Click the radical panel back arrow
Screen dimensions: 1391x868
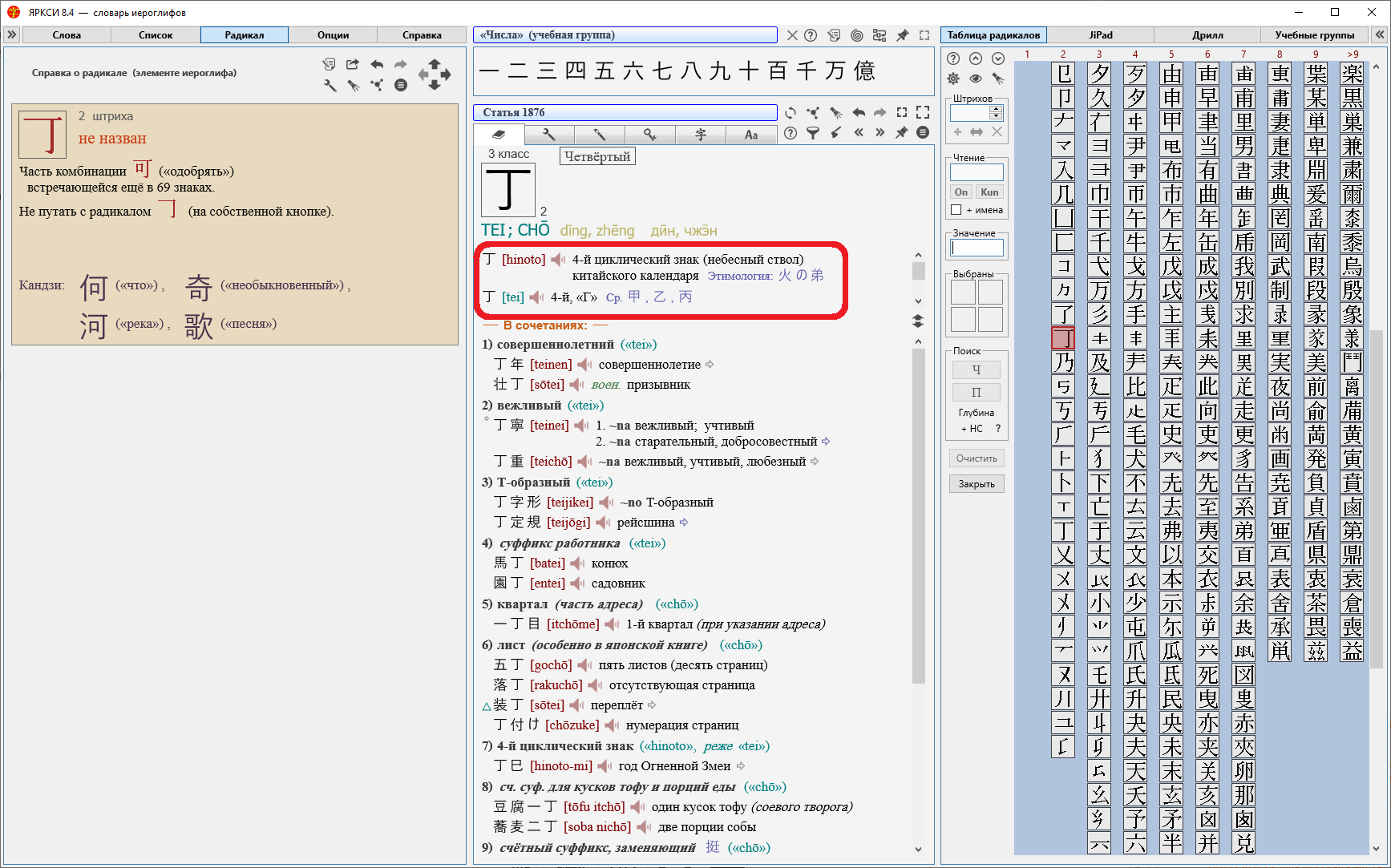pyautogui.click(x=377, y=64)
